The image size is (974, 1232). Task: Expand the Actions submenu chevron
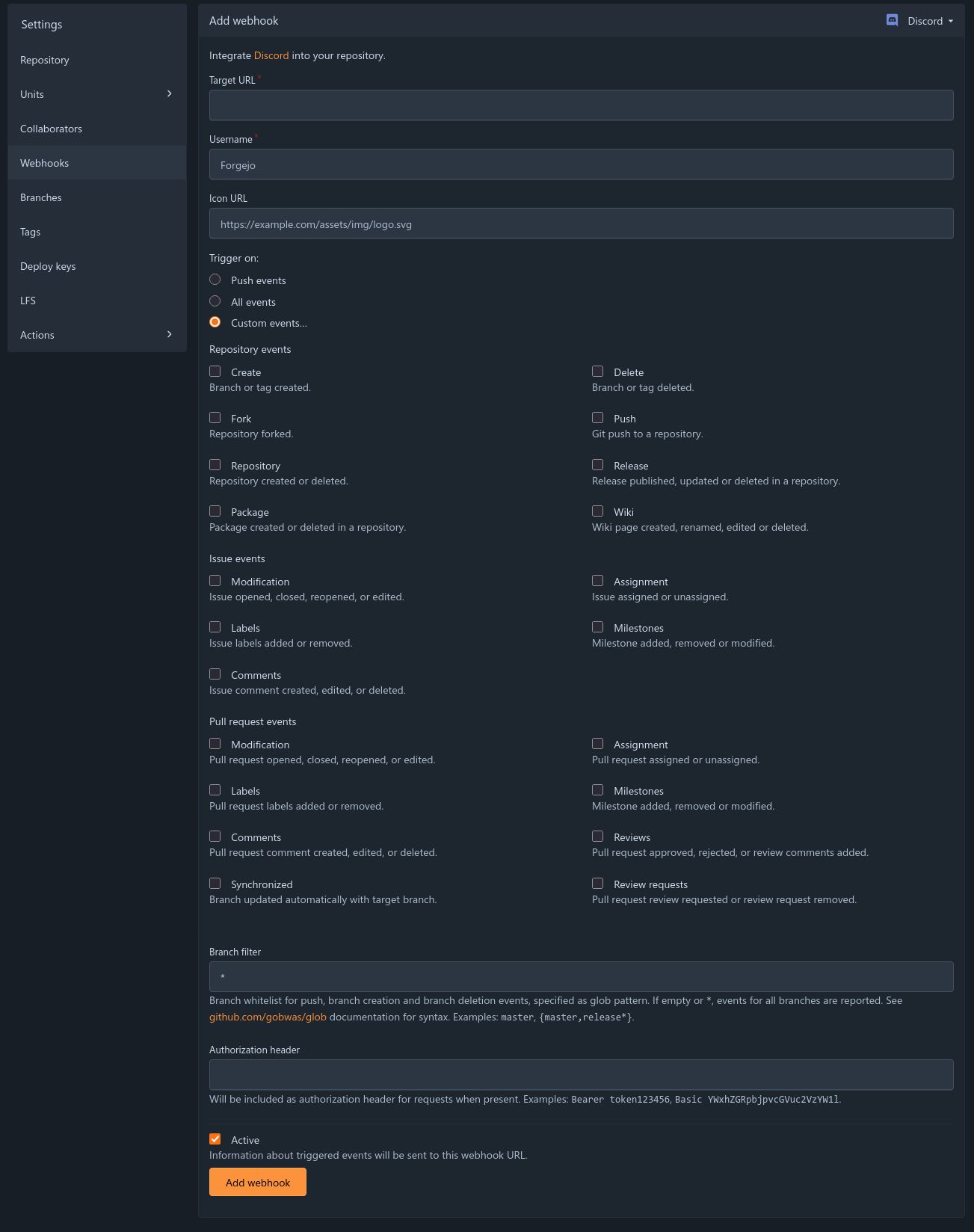click(170, 334)
